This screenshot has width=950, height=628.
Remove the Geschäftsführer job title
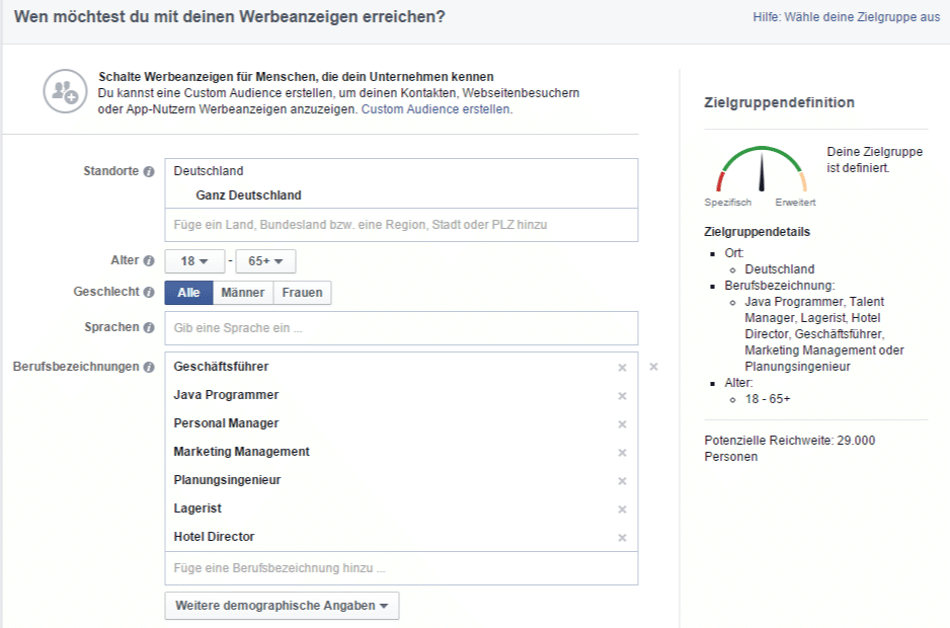[622, 367]
